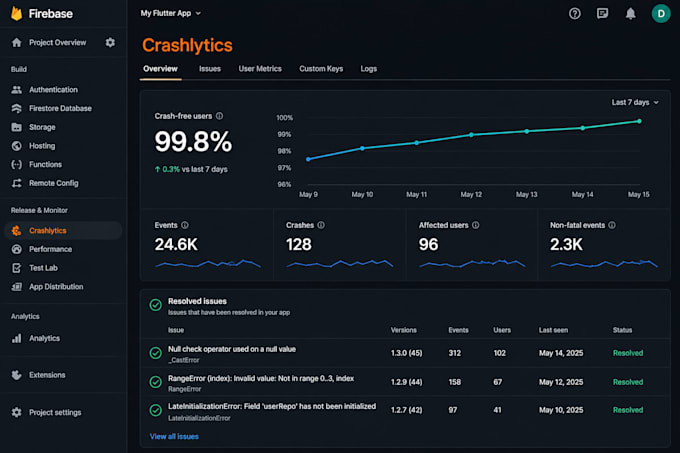This screenshot has width=680, height=453.
Task: Click the Crashlytics sidebar icon
Action: point(16,231)
